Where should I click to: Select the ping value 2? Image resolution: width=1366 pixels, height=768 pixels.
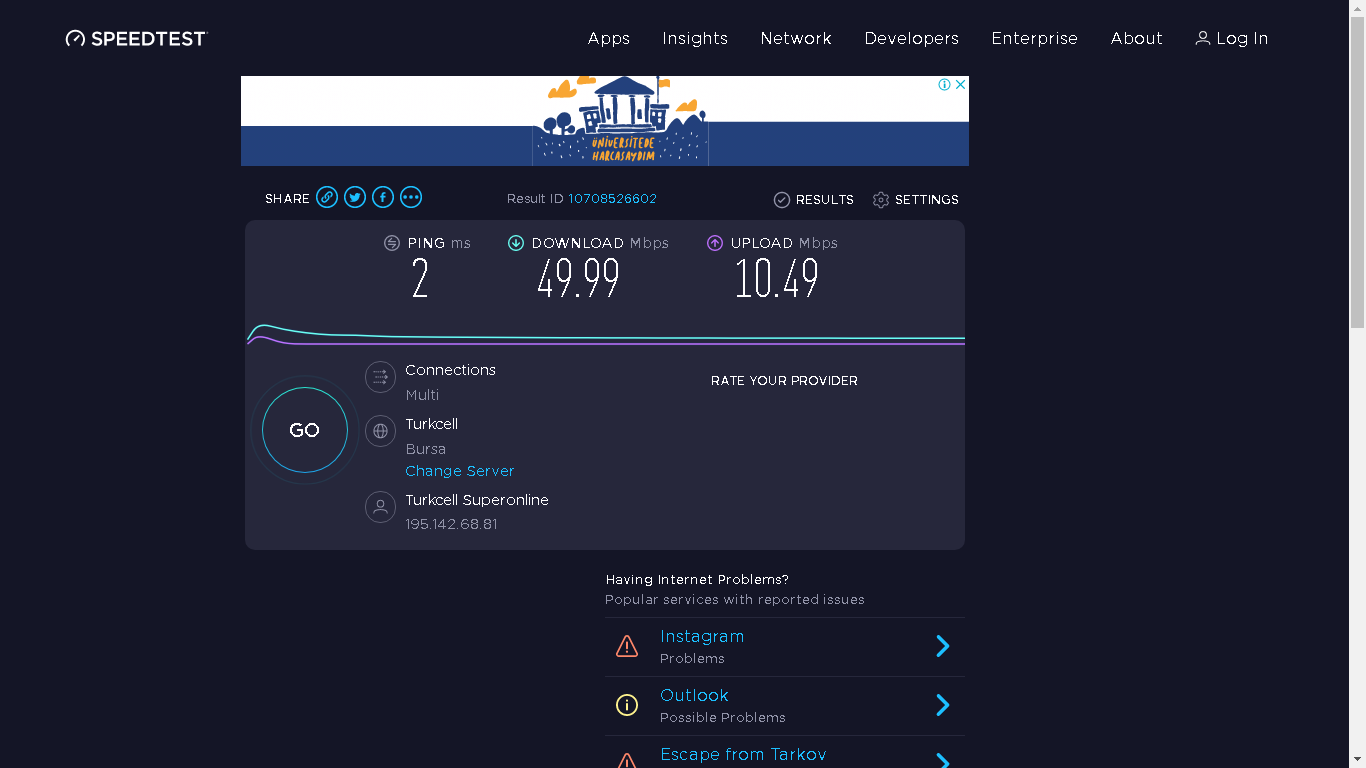420,279
